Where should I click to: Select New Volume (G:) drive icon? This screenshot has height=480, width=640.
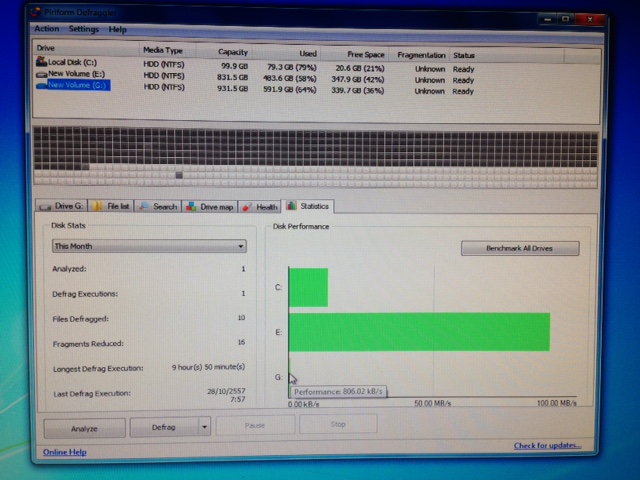[x=41, y=86]
